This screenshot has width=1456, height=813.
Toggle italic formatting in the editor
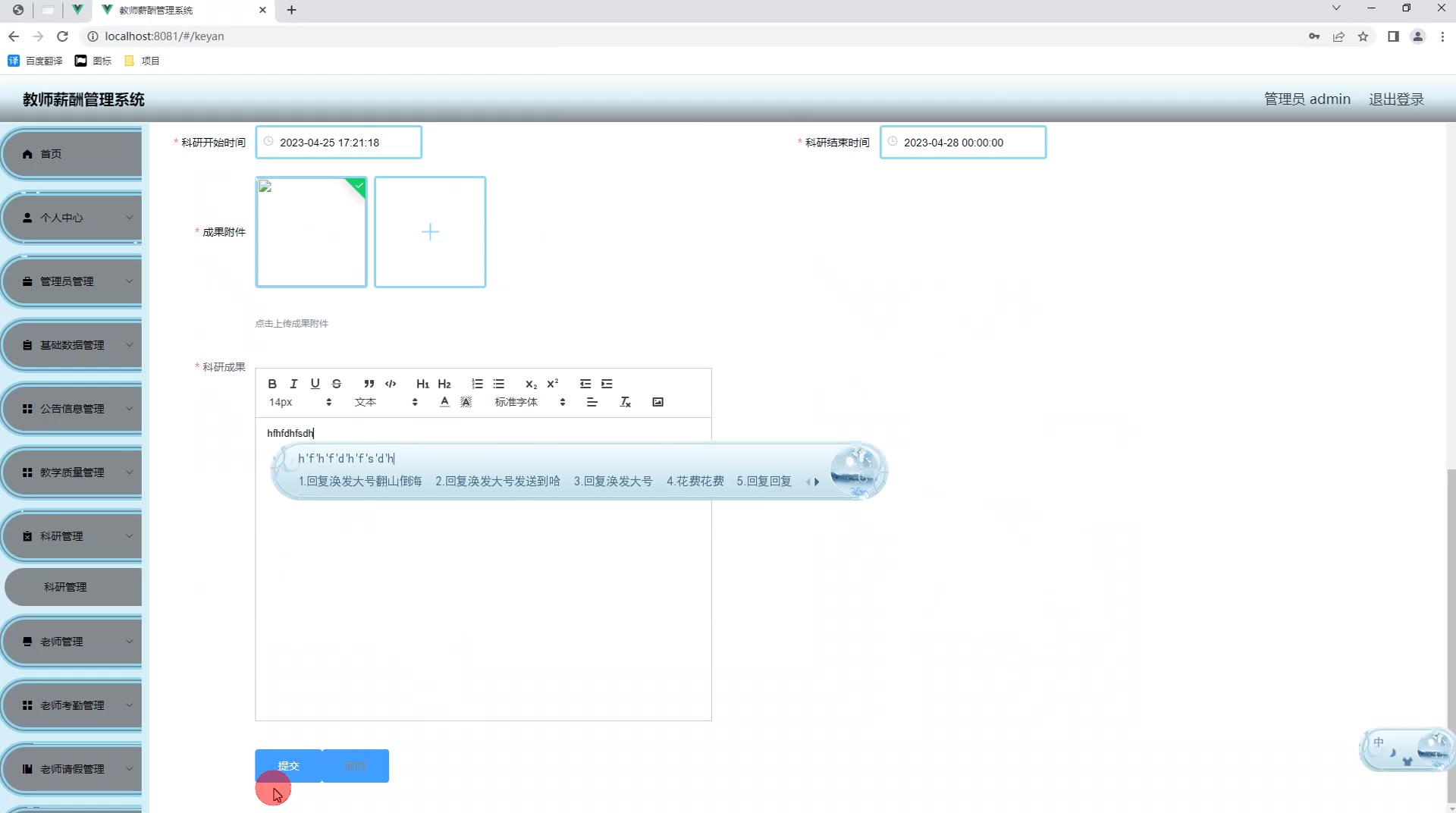(293, 384)
